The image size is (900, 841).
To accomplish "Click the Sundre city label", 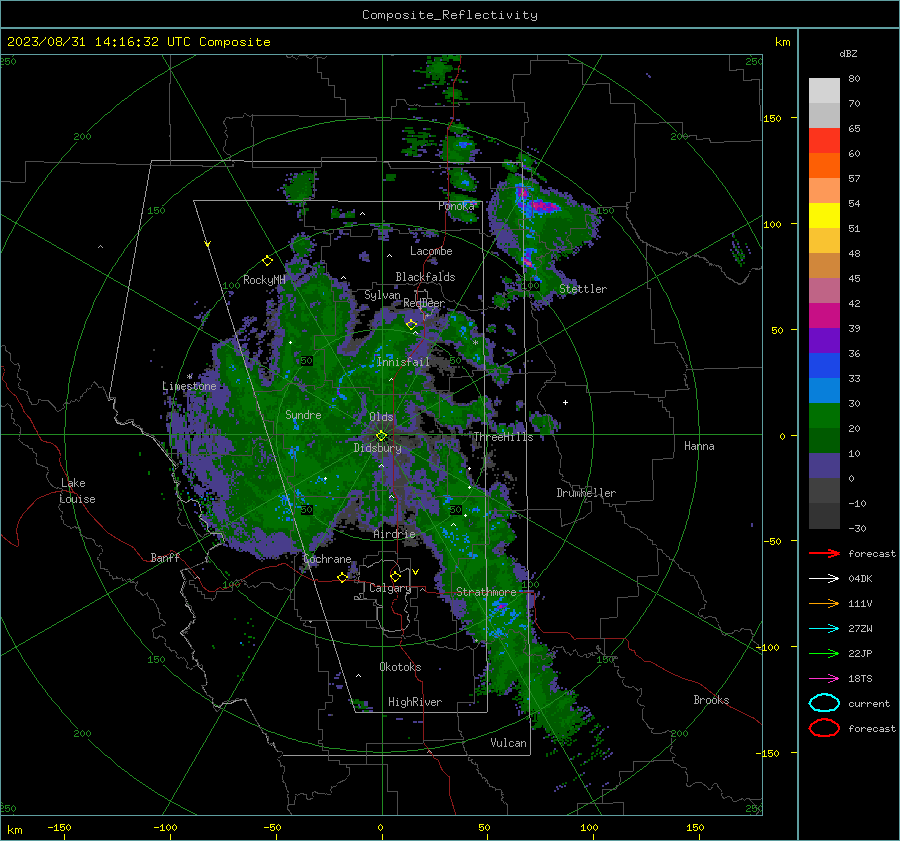I will click(x=303, y=414).
